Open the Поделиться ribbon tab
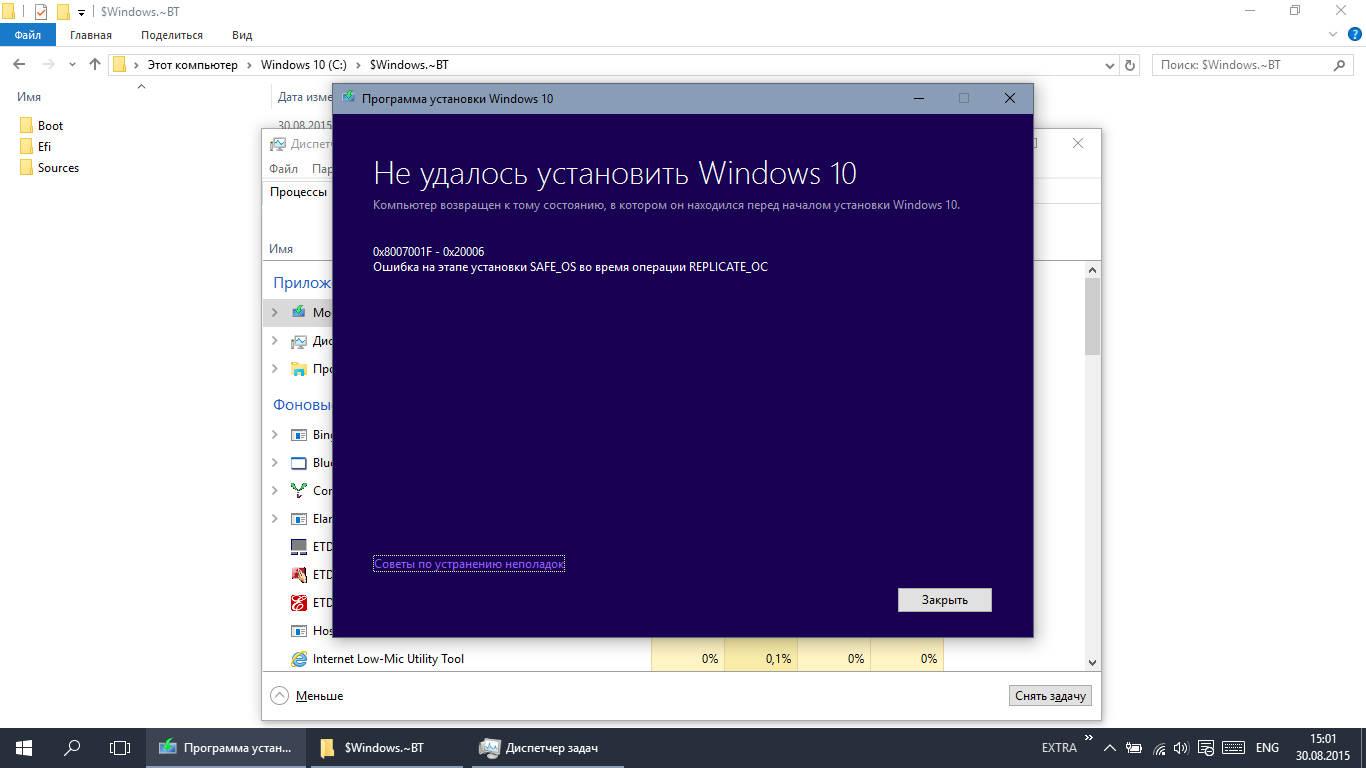The width and height of the screenshot is (1366, 768). [x=172, y=35]
